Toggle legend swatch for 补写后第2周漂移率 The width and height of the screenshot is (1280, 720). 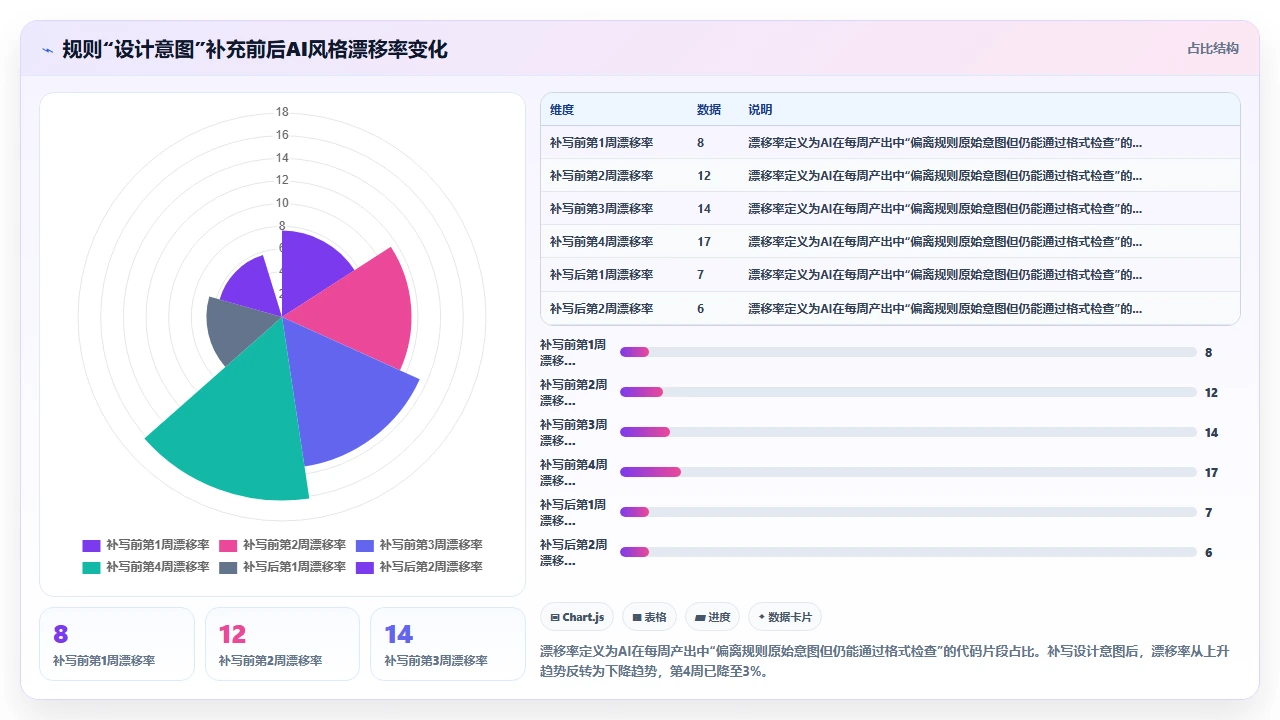364,567
